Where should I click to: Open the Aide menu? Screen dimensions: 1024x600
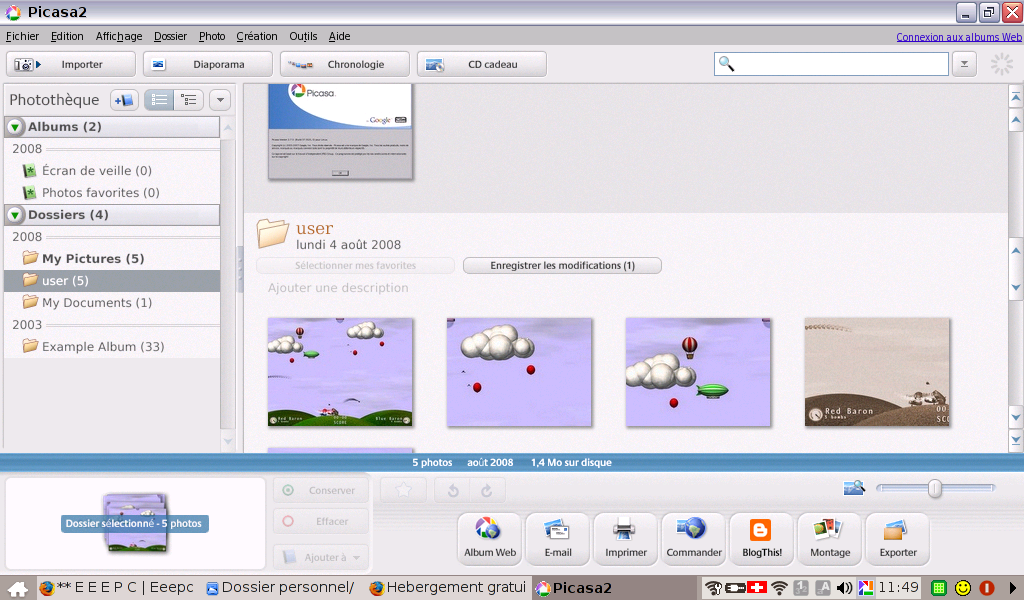point(339,37)
